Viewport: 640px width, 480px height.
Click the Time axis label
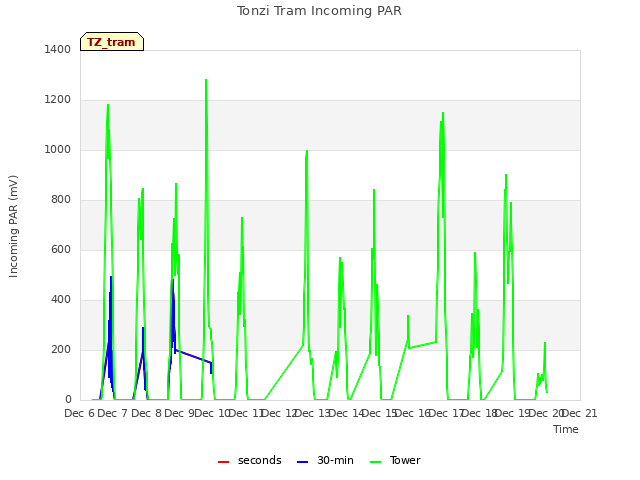[x=566, y=429]
